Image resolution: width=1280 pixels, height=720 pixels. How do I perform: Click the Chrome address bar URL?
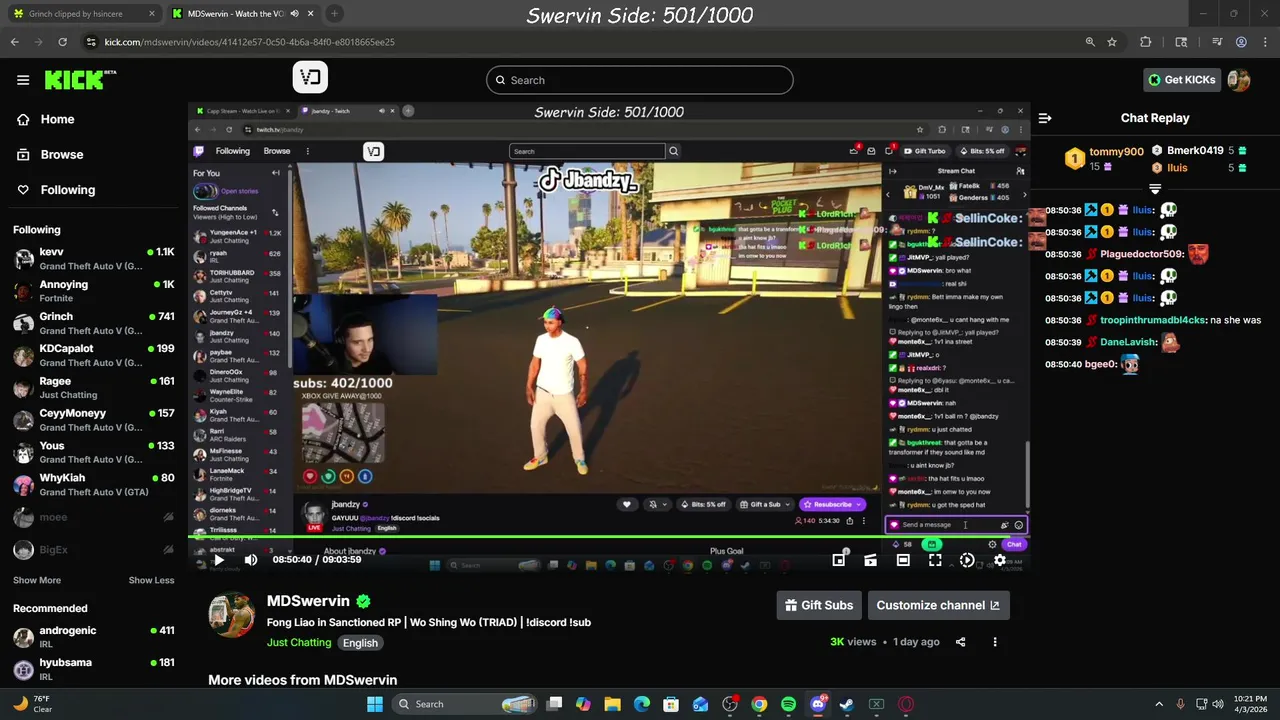click(x=250, y=42)
